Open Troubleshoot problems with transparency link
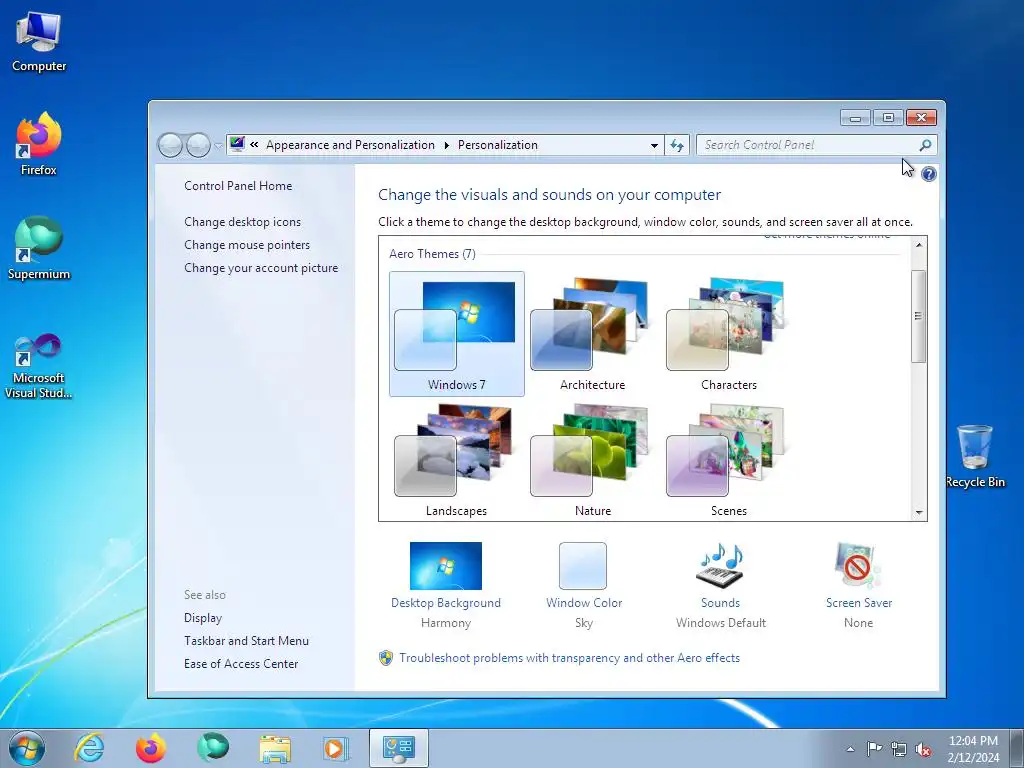This screenshot has width=1024, height=768. click(x=569, y=658)
